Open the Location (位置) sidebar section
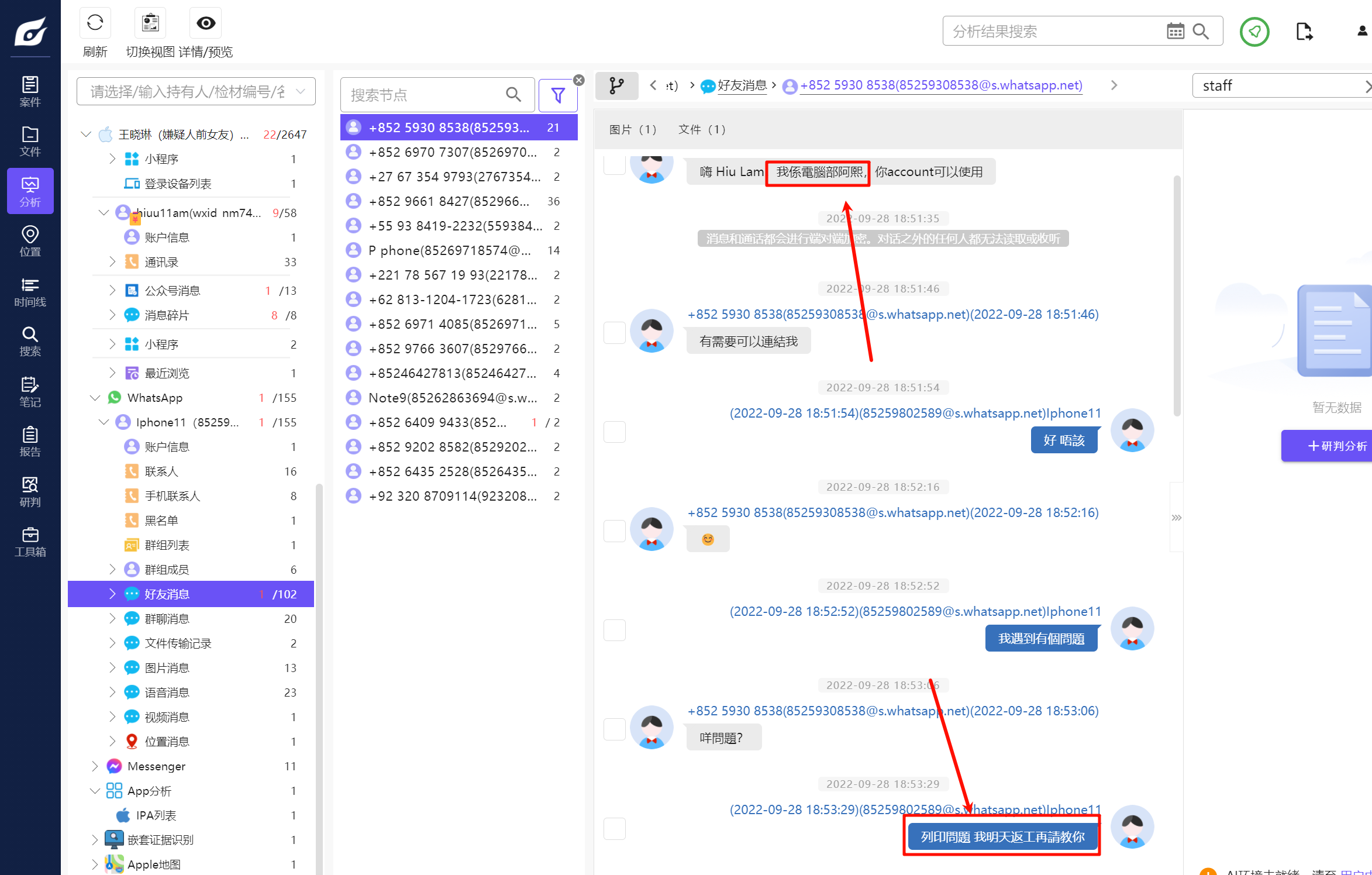 30,241
